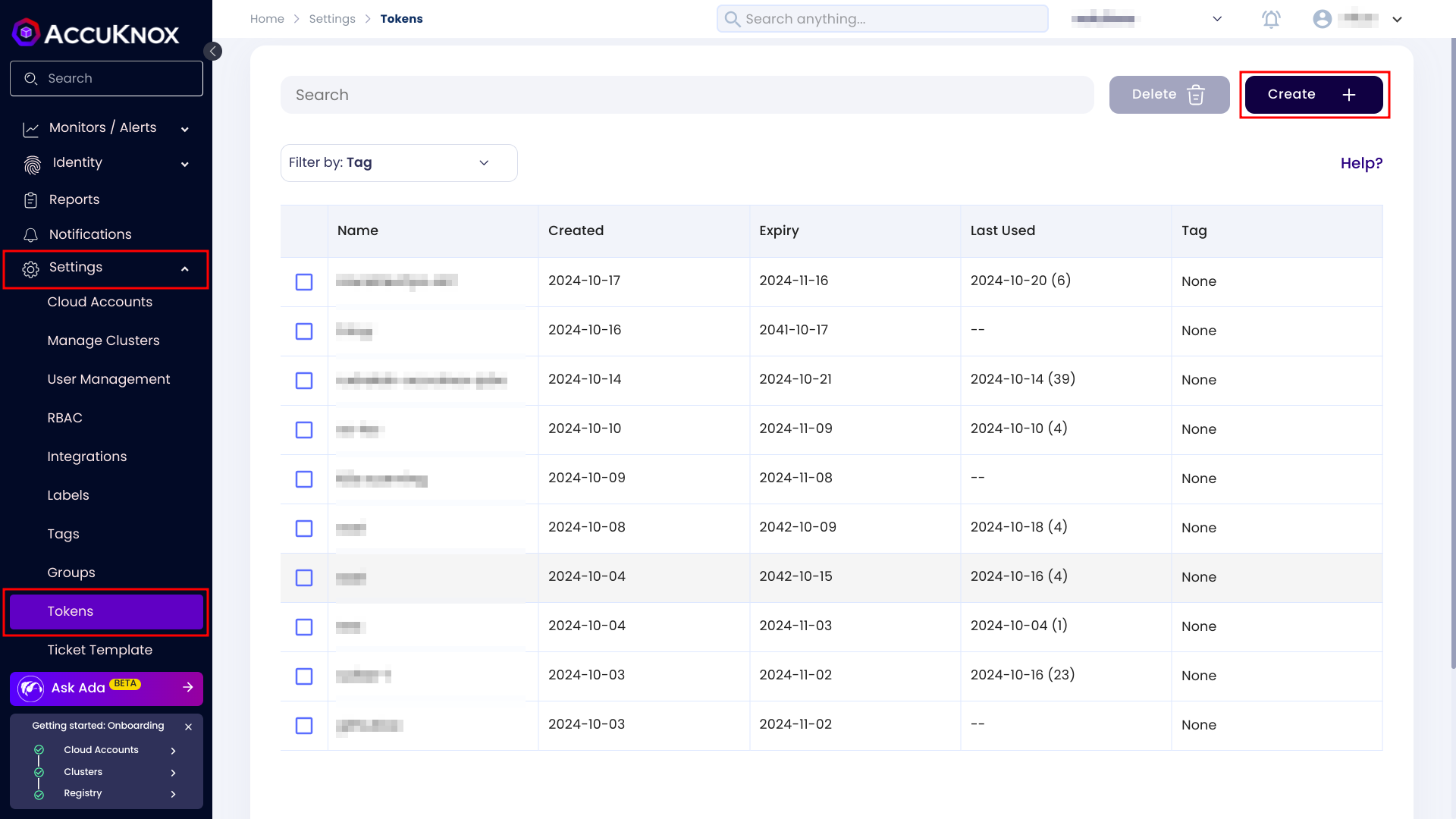Collapse the Settings section in sidebar
The width and height of the screenshot is (1456, 819).
pyautogui.click(x=185, y=268)
